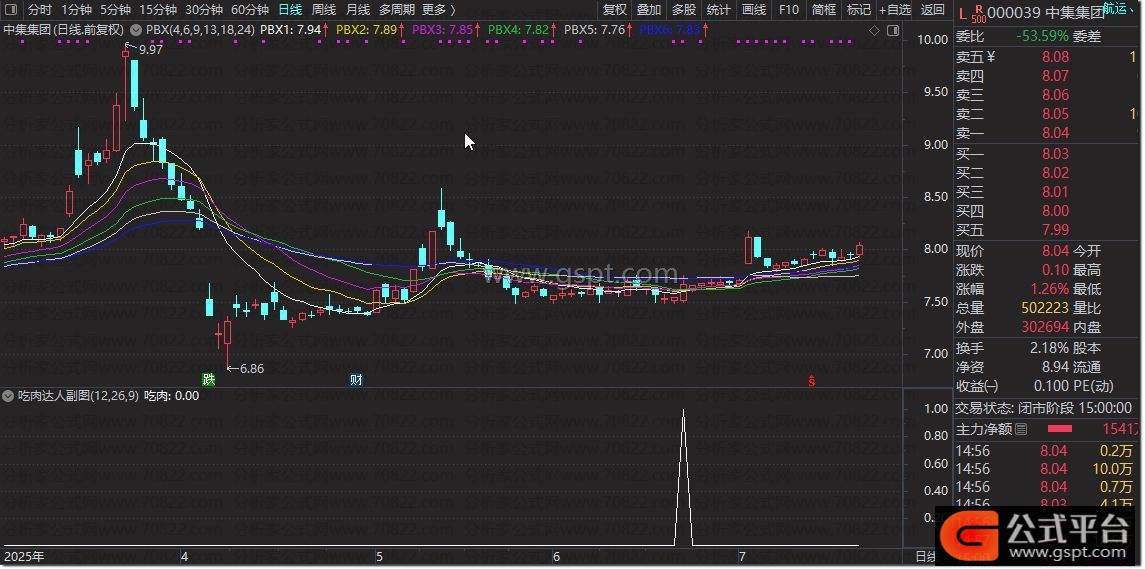The image size is (1145, 569).
Task: Click the R500 tag beside stock code
Action: point(979,12)
